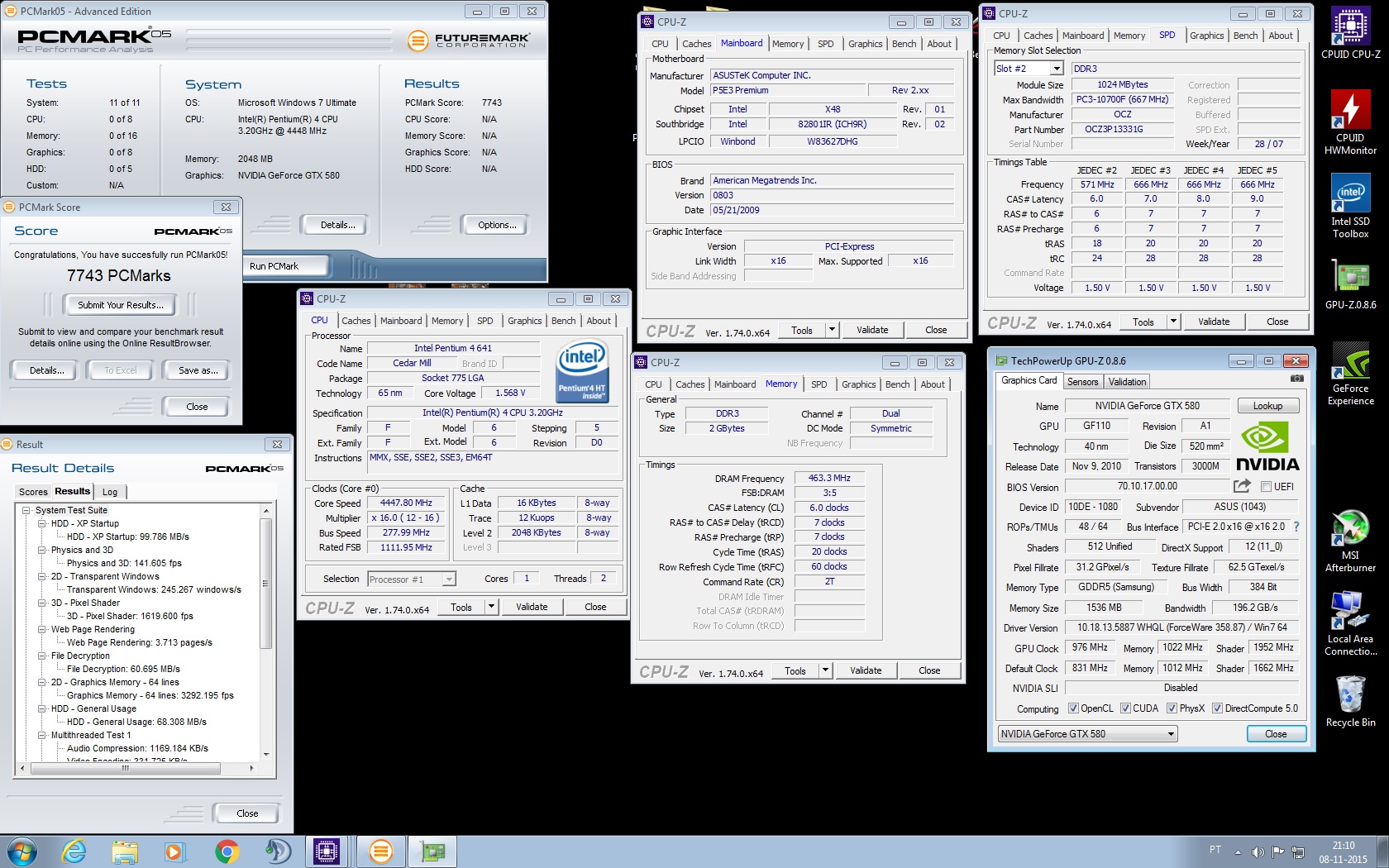This screenshot has height=868, width=1389.
Task: Click Close button in GPU-Z window
Action: (x=1276, y=734)
